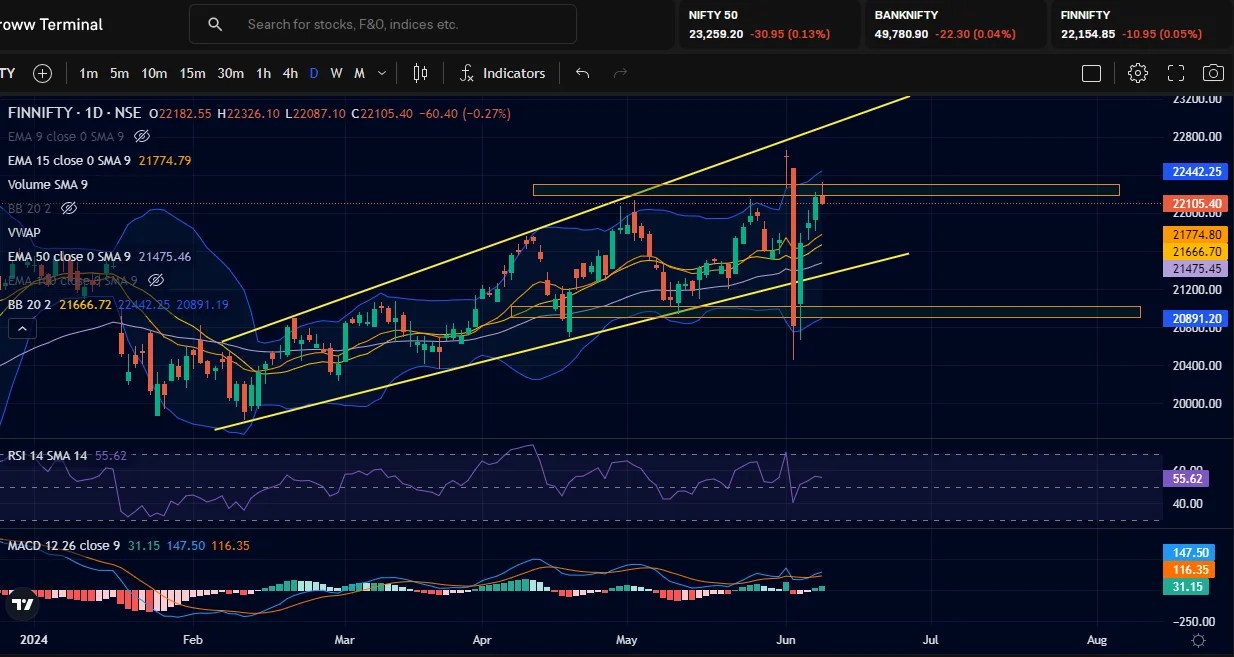Viewport: 1234px width, 657px height.
Task: Click the stocks search input field
Action: (x=383, y=24)
